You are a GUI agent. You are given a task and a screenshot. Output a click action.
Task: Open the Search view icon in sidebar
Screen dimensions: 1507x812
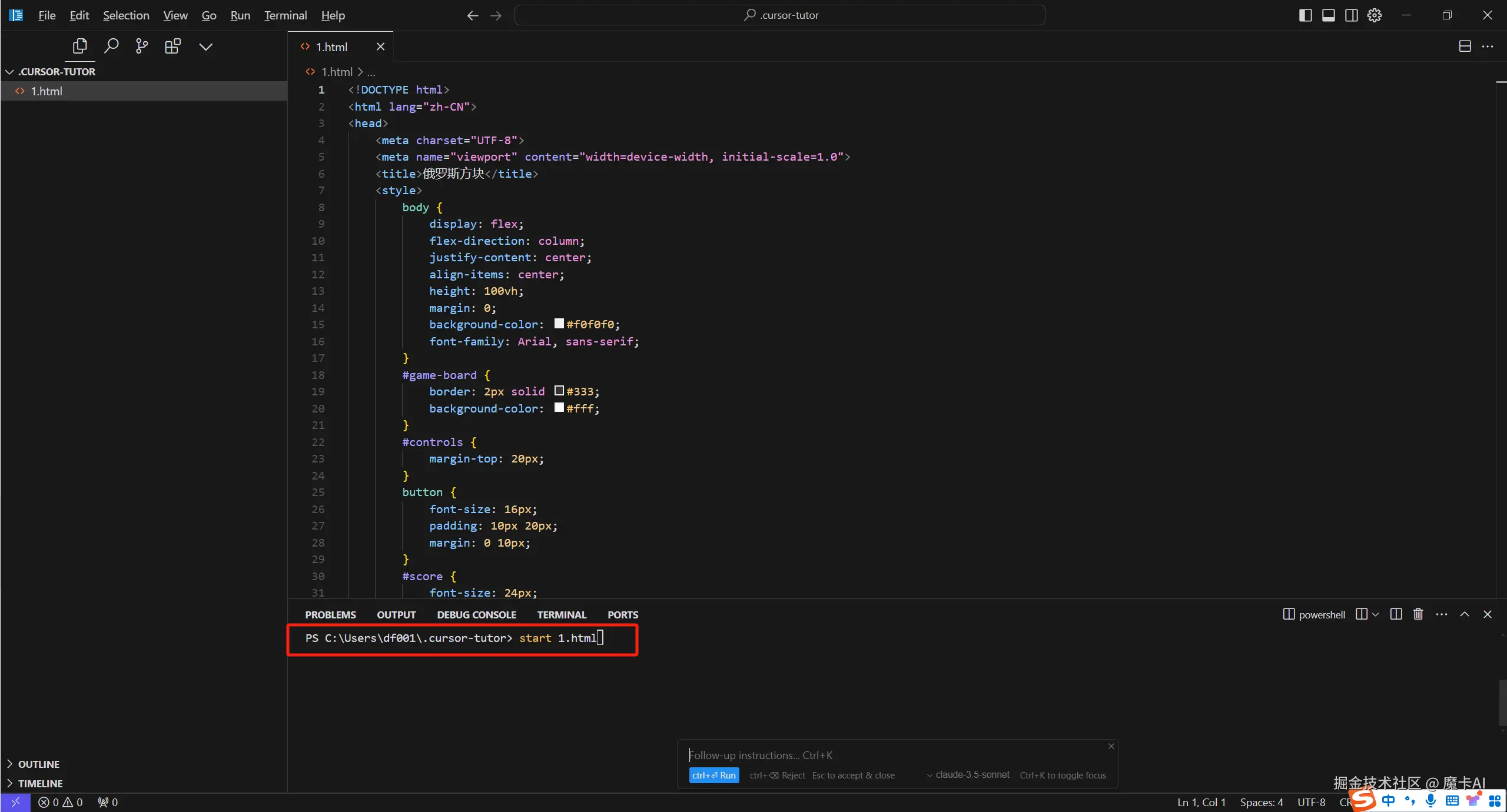(x=111, y=46)
